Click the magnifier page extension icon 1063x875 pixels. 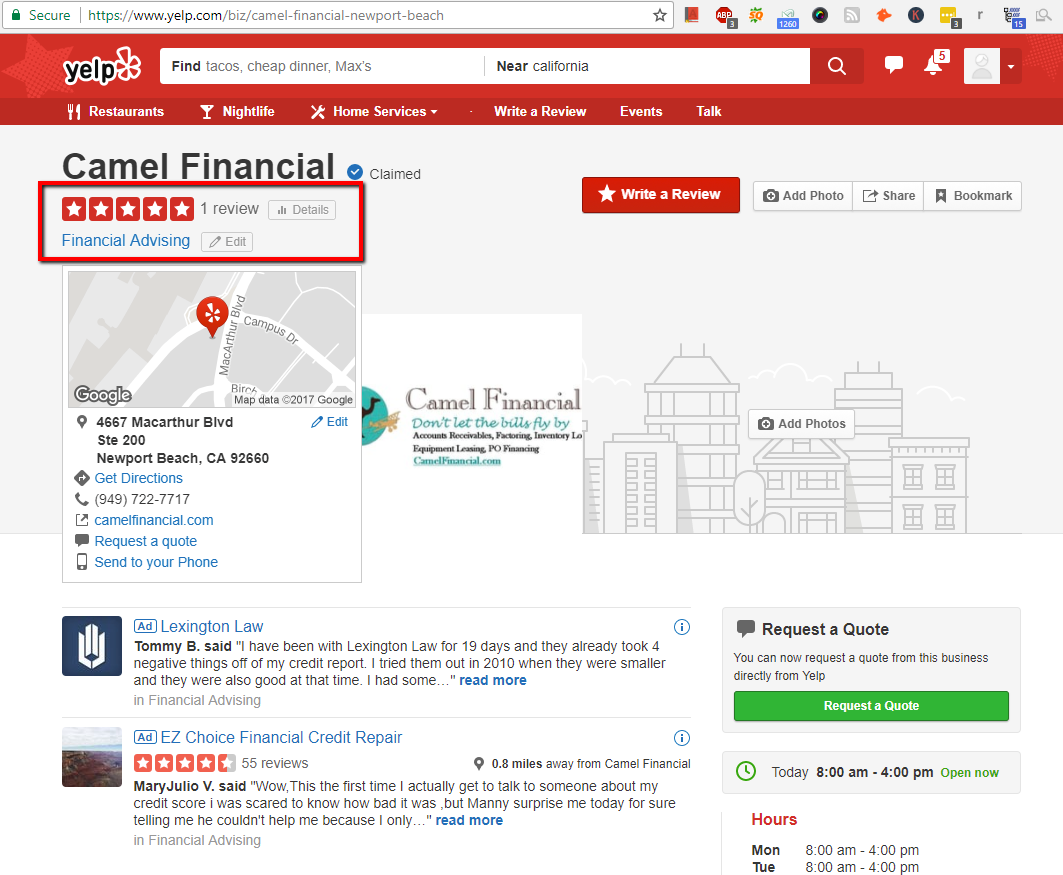click(x=1043, y=15)
